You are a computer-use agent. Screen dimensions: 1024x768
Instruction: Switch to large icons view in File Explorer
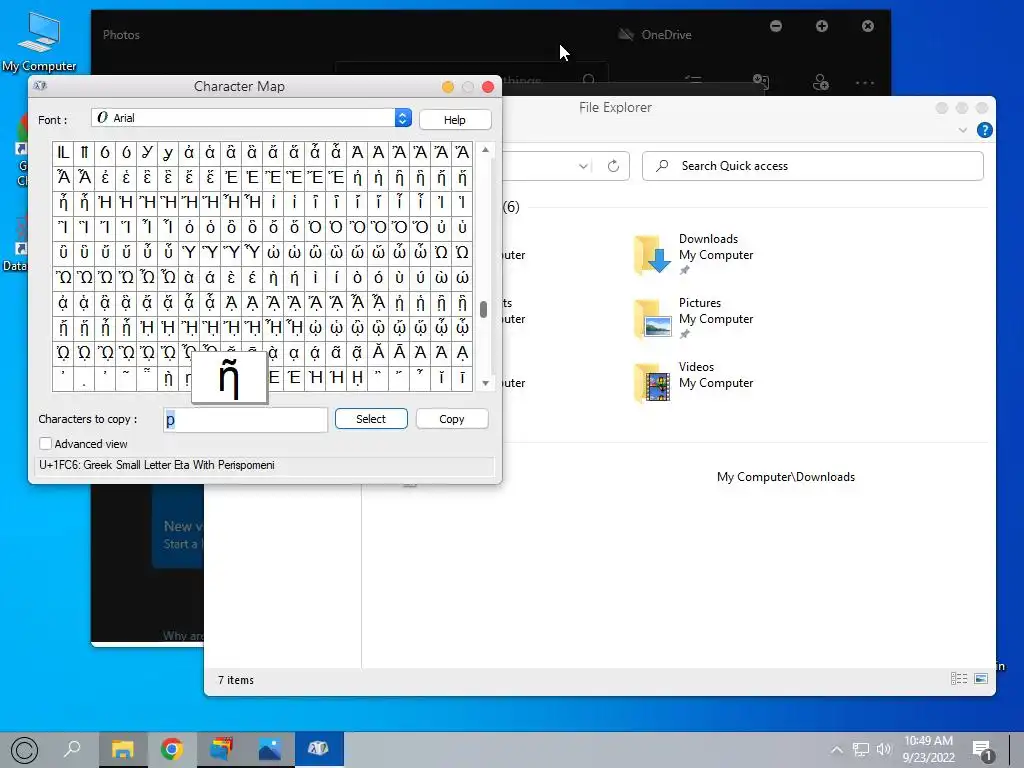pyautogui.click(x=981, y=679)
